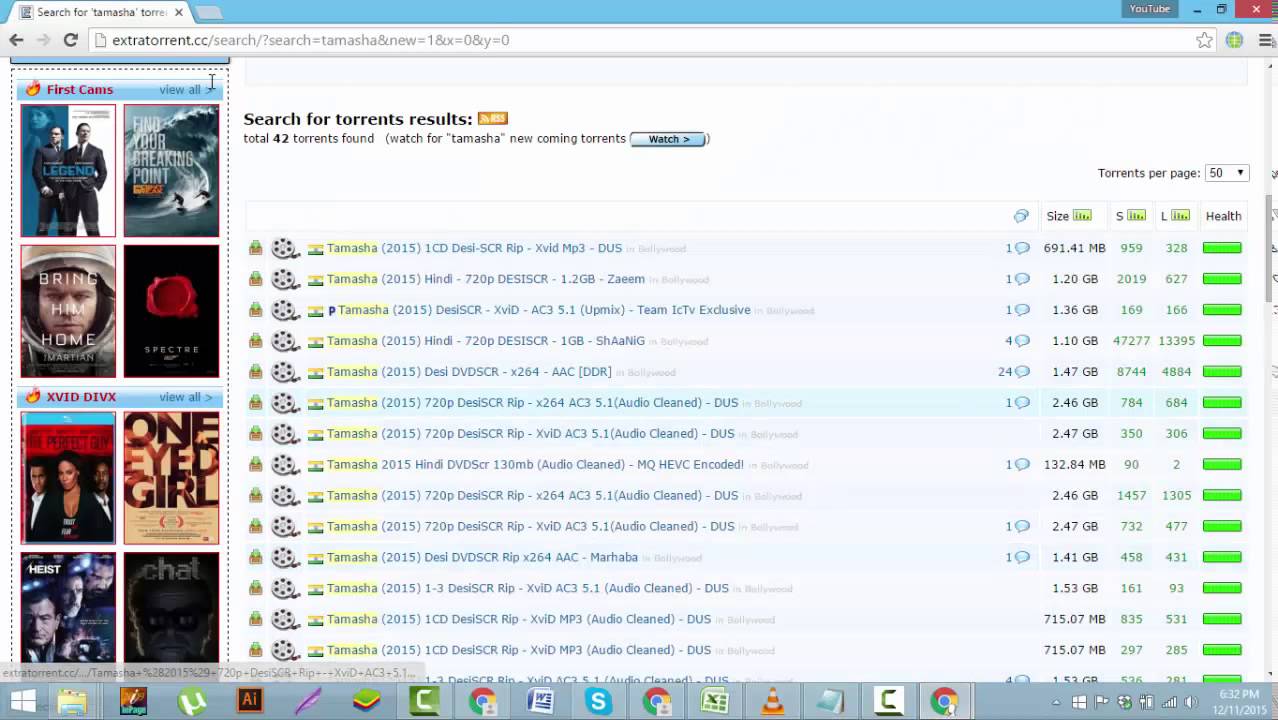Click the browser address bar URL

(311, 40)
